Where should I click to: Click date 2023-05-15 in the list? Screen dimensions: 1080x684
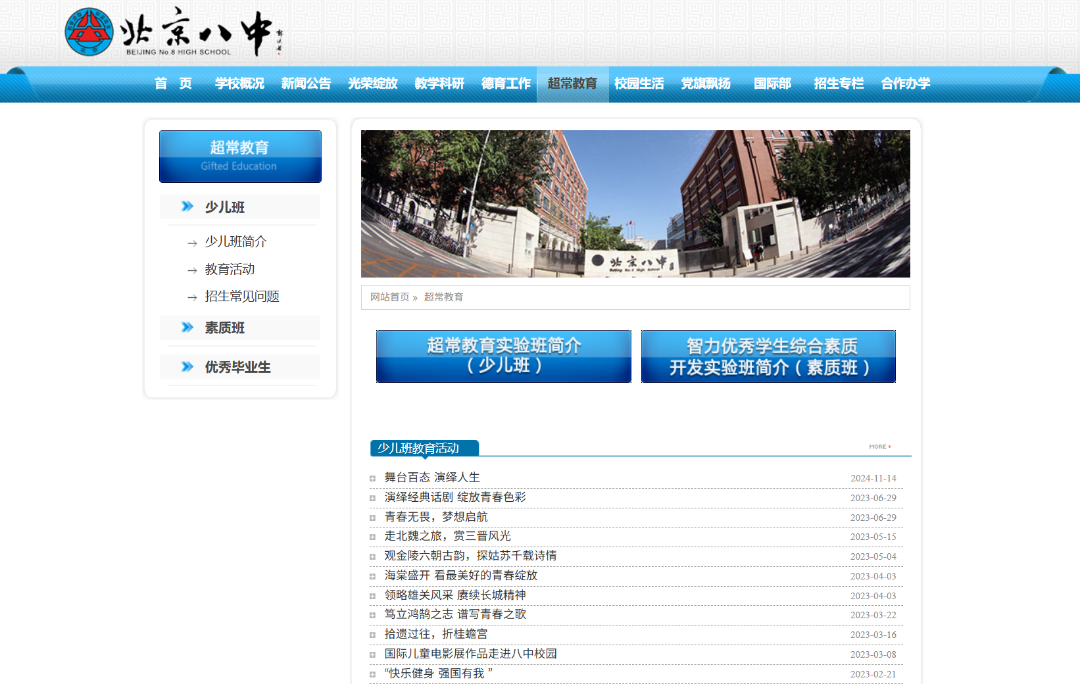[873, 537]
